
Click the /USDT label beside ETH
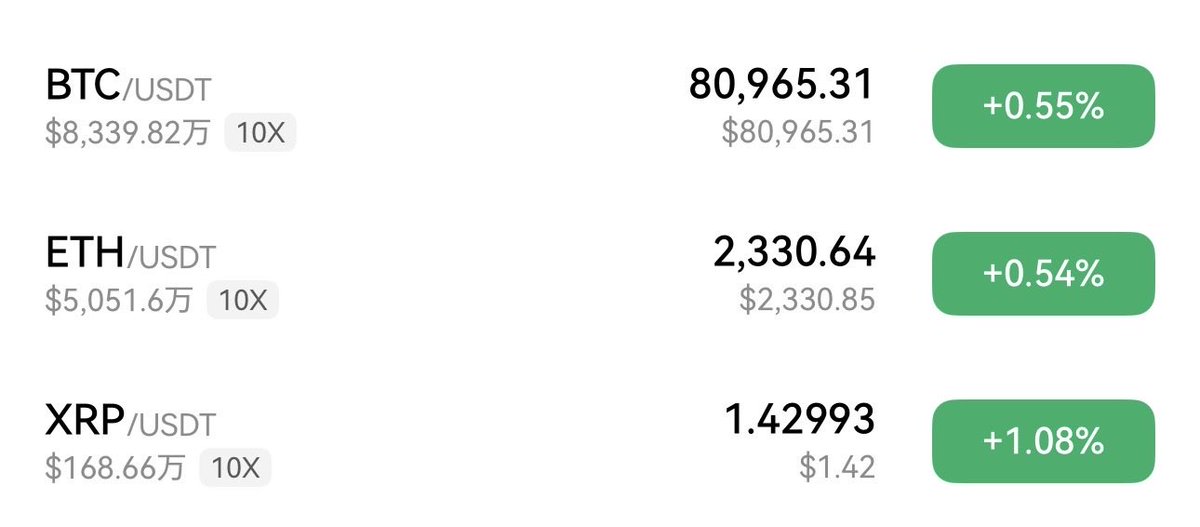(170, 258)
